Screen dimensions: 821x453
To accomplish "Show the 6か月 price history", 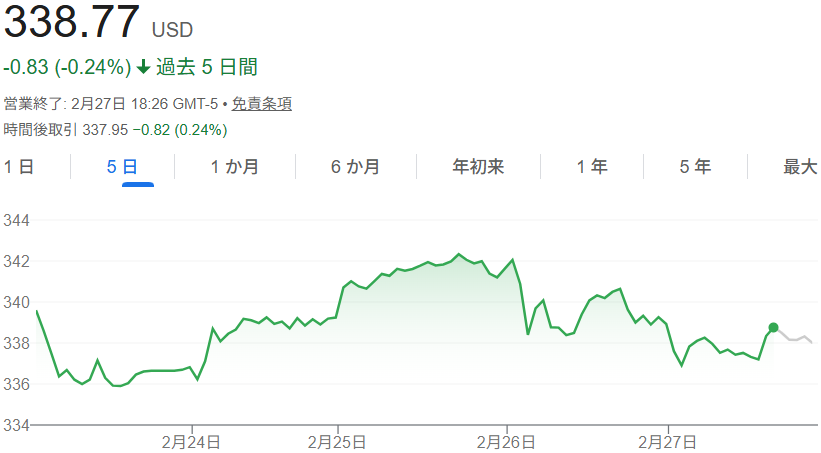I will click(x=355, y=167).
